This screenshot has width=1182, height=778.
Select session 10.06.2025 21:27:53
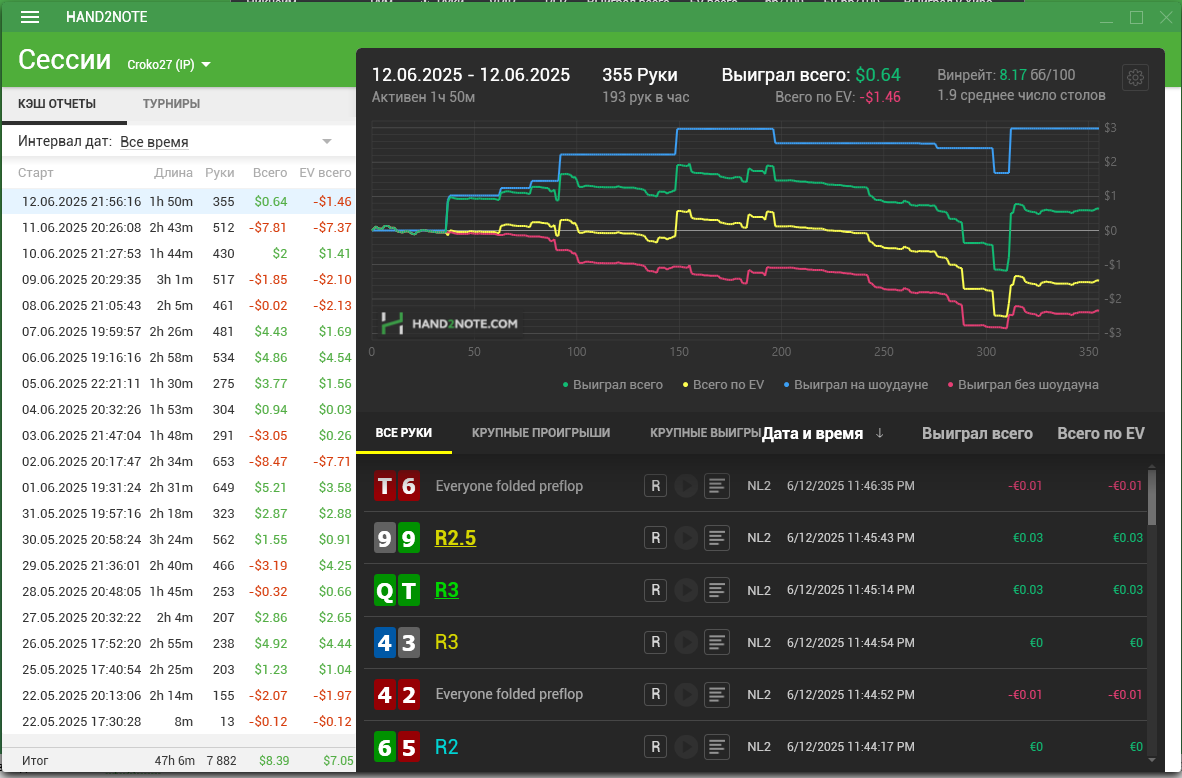[179, 253]
